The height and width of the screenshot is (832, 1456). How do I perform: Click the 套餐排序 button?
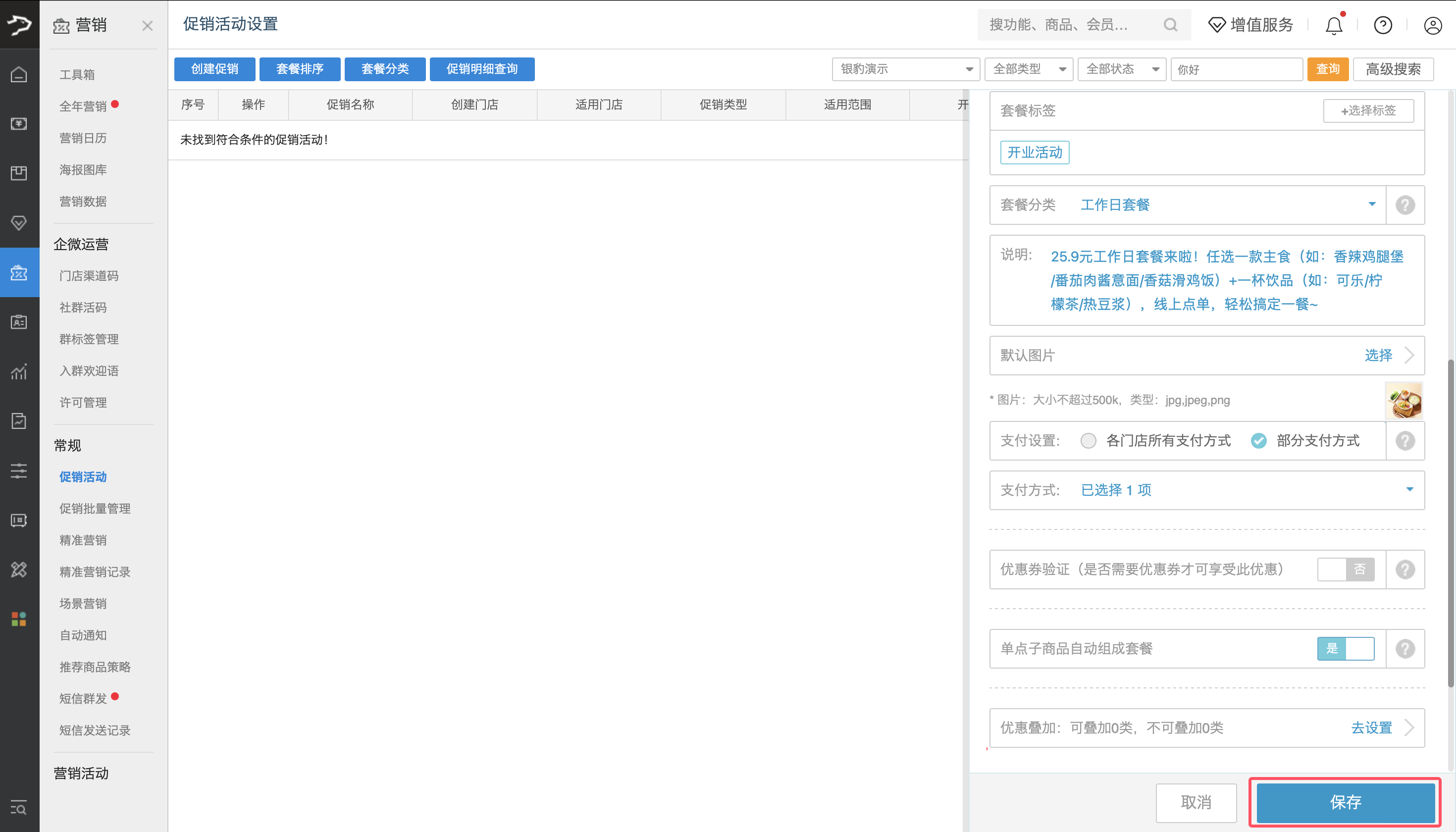click(x=300, y=69)
